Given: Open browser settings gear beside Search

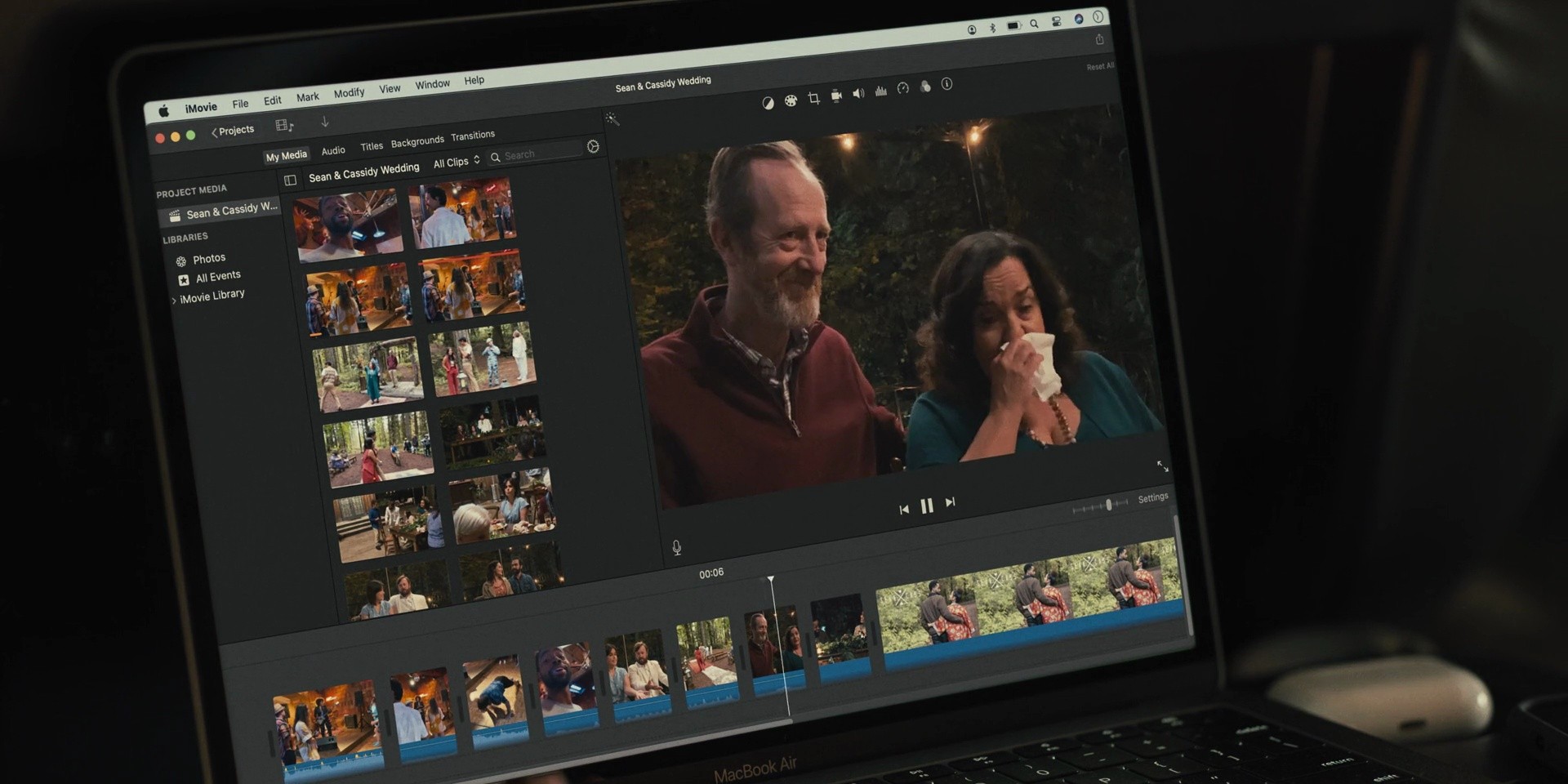Looking at the screenshot, I should click(593, 146).
